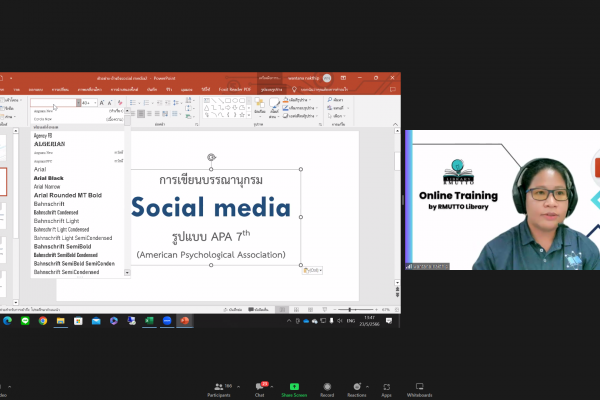
Task: Click the green Share Screen button
Action: coord(294,390)
